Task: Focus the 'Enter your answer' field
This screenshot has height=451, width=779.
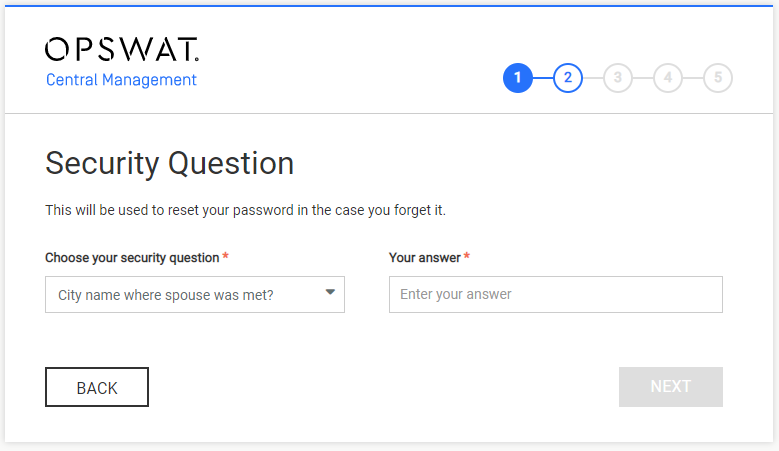Action: 556,295
